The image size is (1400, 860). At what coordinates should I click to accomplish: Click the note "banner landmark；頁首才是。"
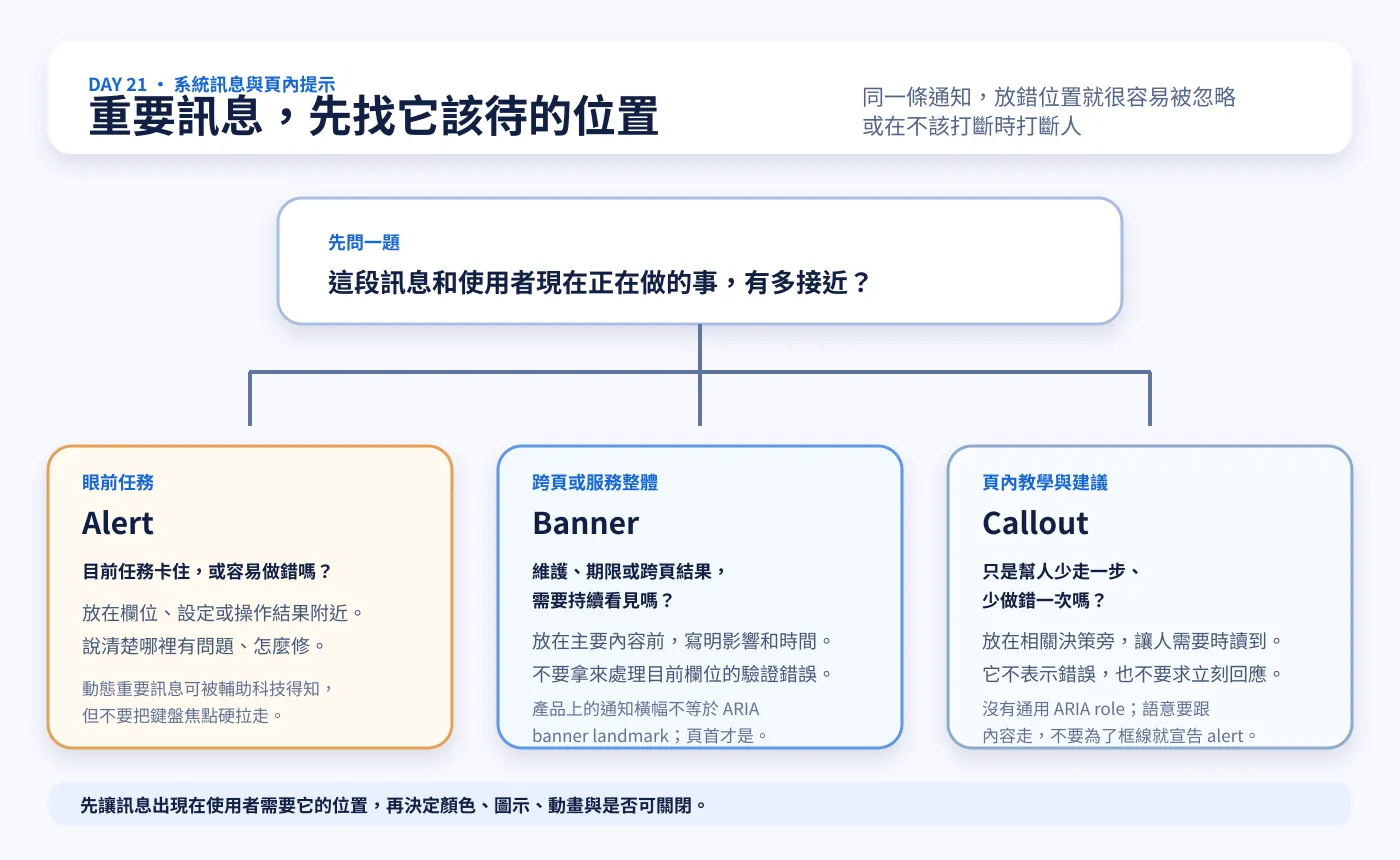click(x=651, y=736)
